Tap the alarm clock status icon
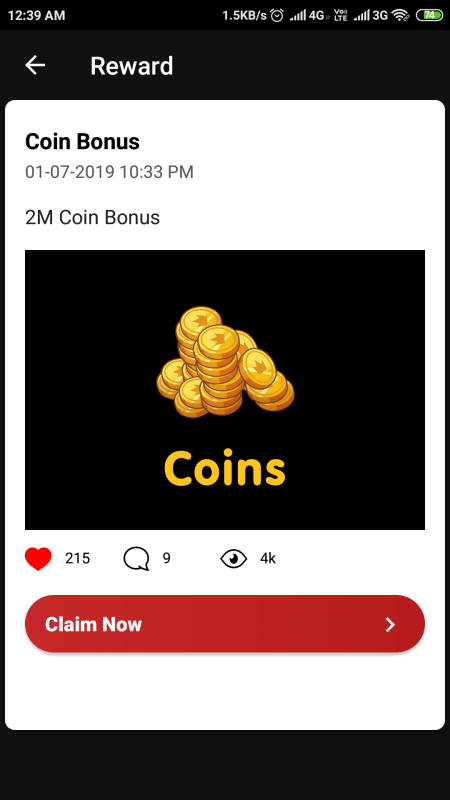 point(277,15)
